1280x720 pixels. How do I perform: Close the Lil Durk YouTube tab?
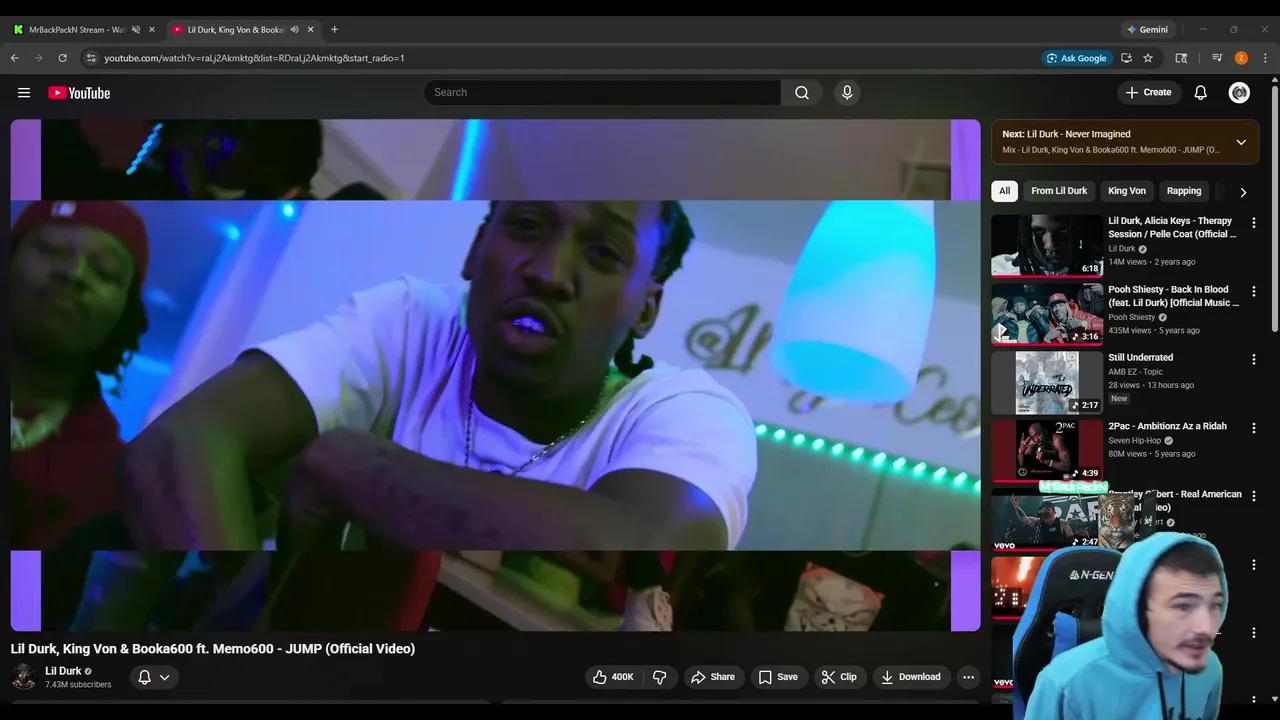coord(311,30)
